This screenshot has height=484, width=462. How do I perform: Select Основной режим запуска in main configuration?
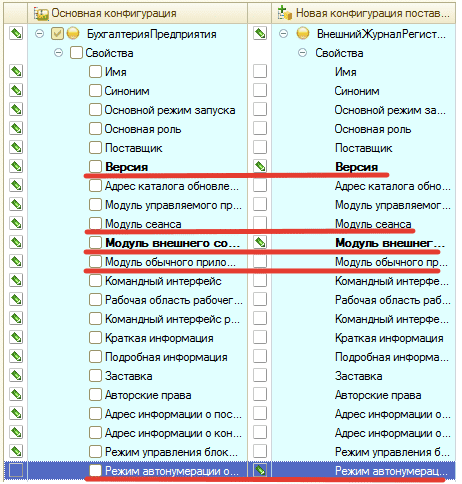point(170,110)
